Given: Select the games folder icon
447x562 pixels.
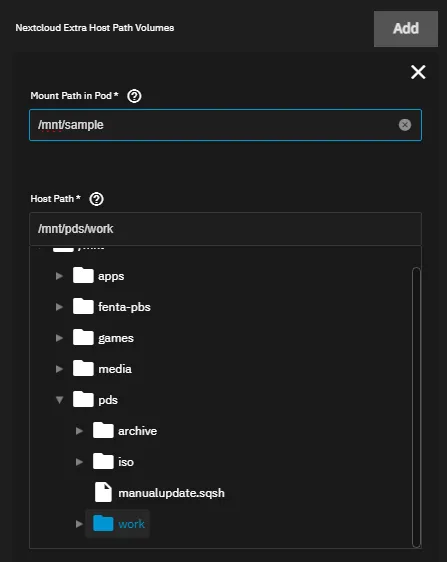Looking at the screenshot, I should (x=83, y=337).
